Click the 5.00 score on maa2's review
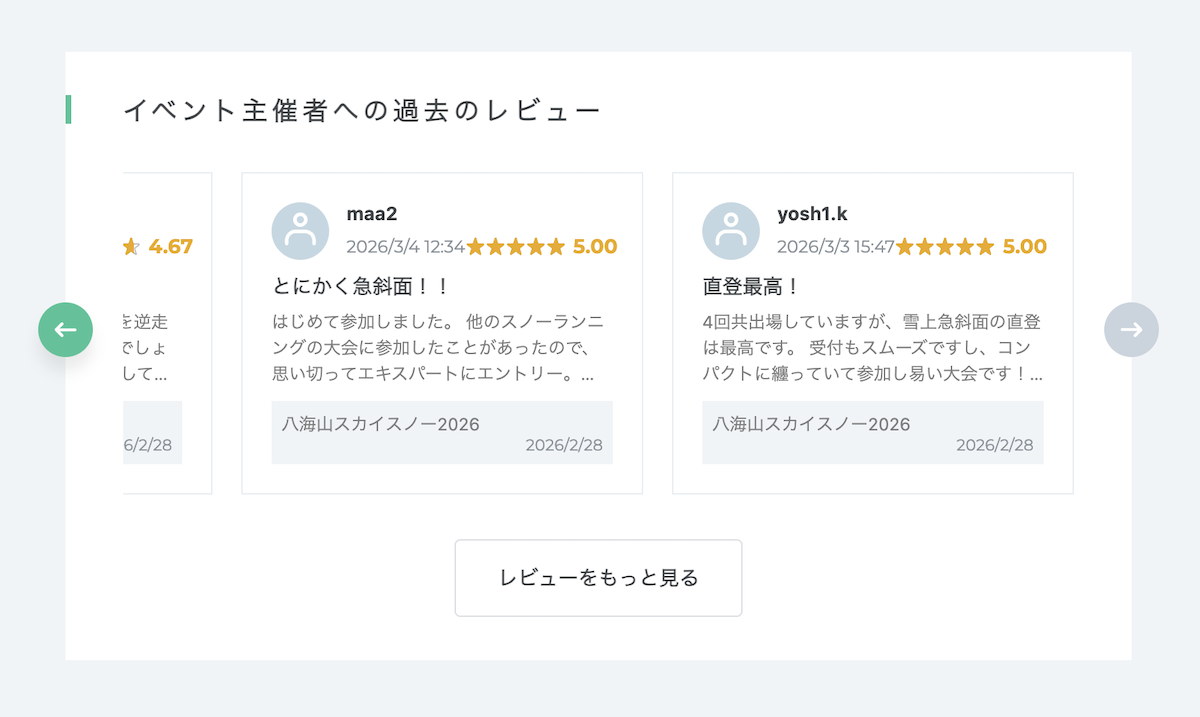The height and width of the screenshot is (717, 1200). point(595,247)
